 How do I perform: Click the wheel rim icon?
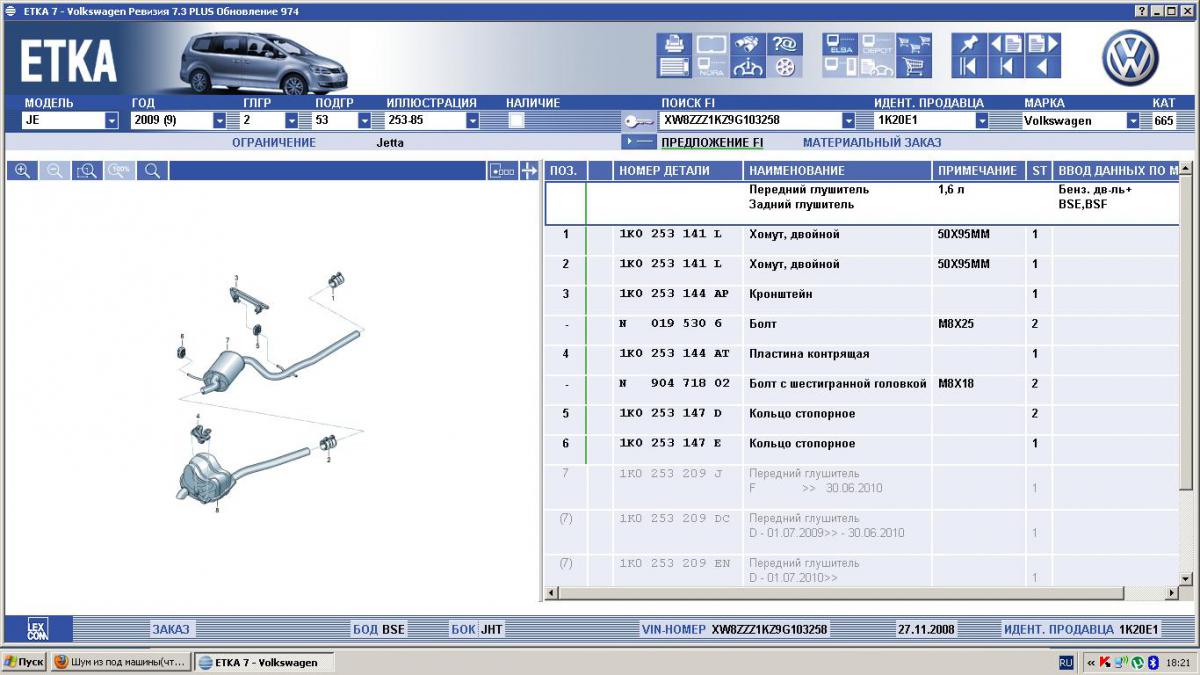[x=785, y=67]
